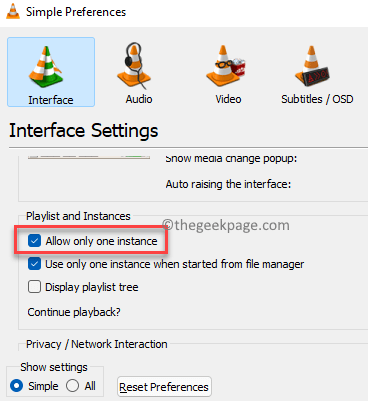368x401 pixels.
Task: Click the Interface Settings heading
Action: 84,130
